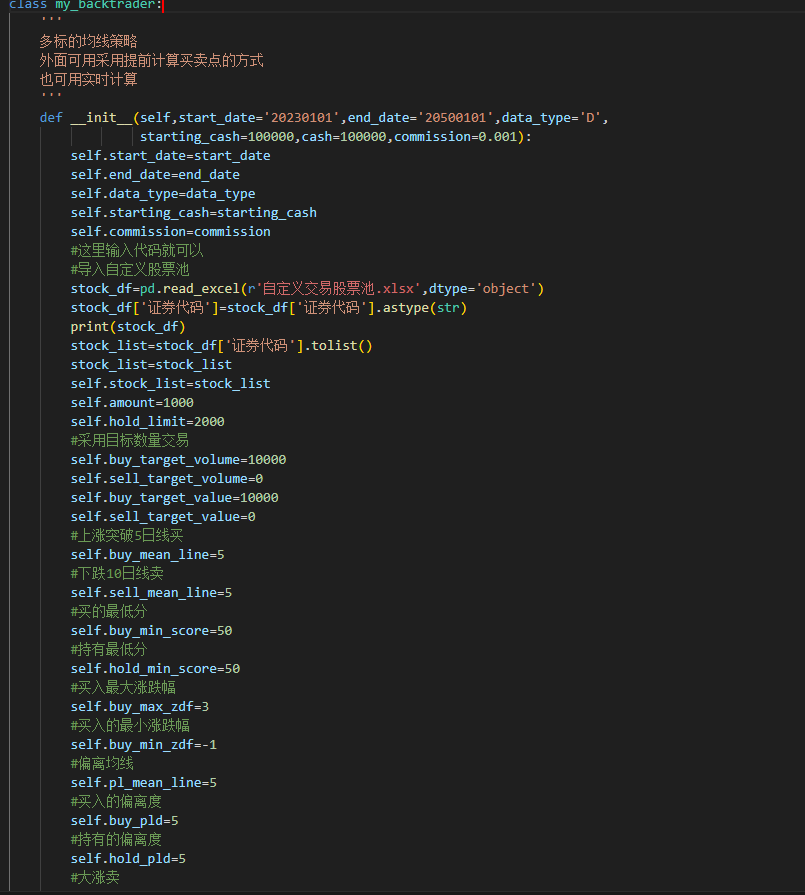Screen dimensions: 805x895
Task: Click comment #偏离均线
Action: coord(102,763)
